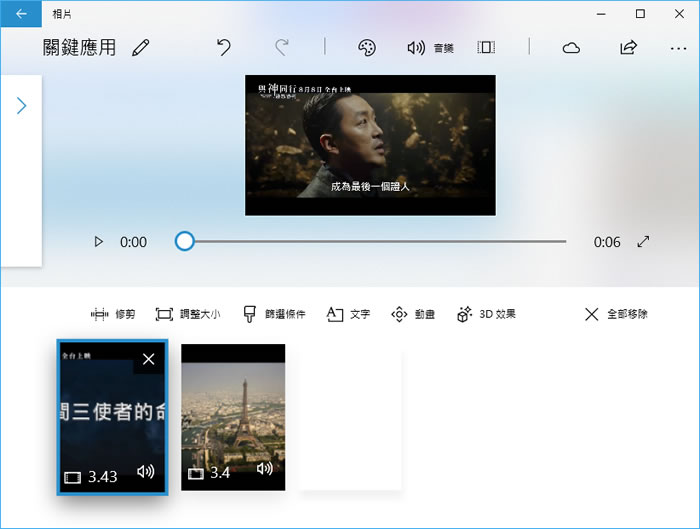Export or share the video
Screen dimensions: 700x529
(628, 47)
